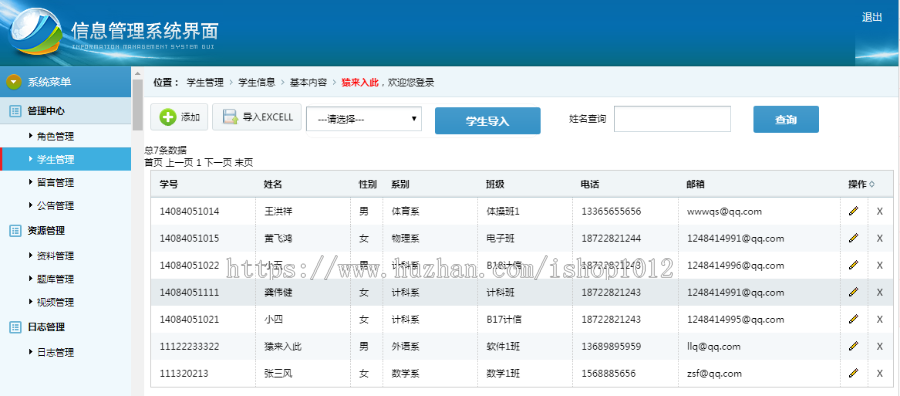This screenshot has height=396, width=900.
Task: Click the department cell 体育系
Action: pos(405,211)
